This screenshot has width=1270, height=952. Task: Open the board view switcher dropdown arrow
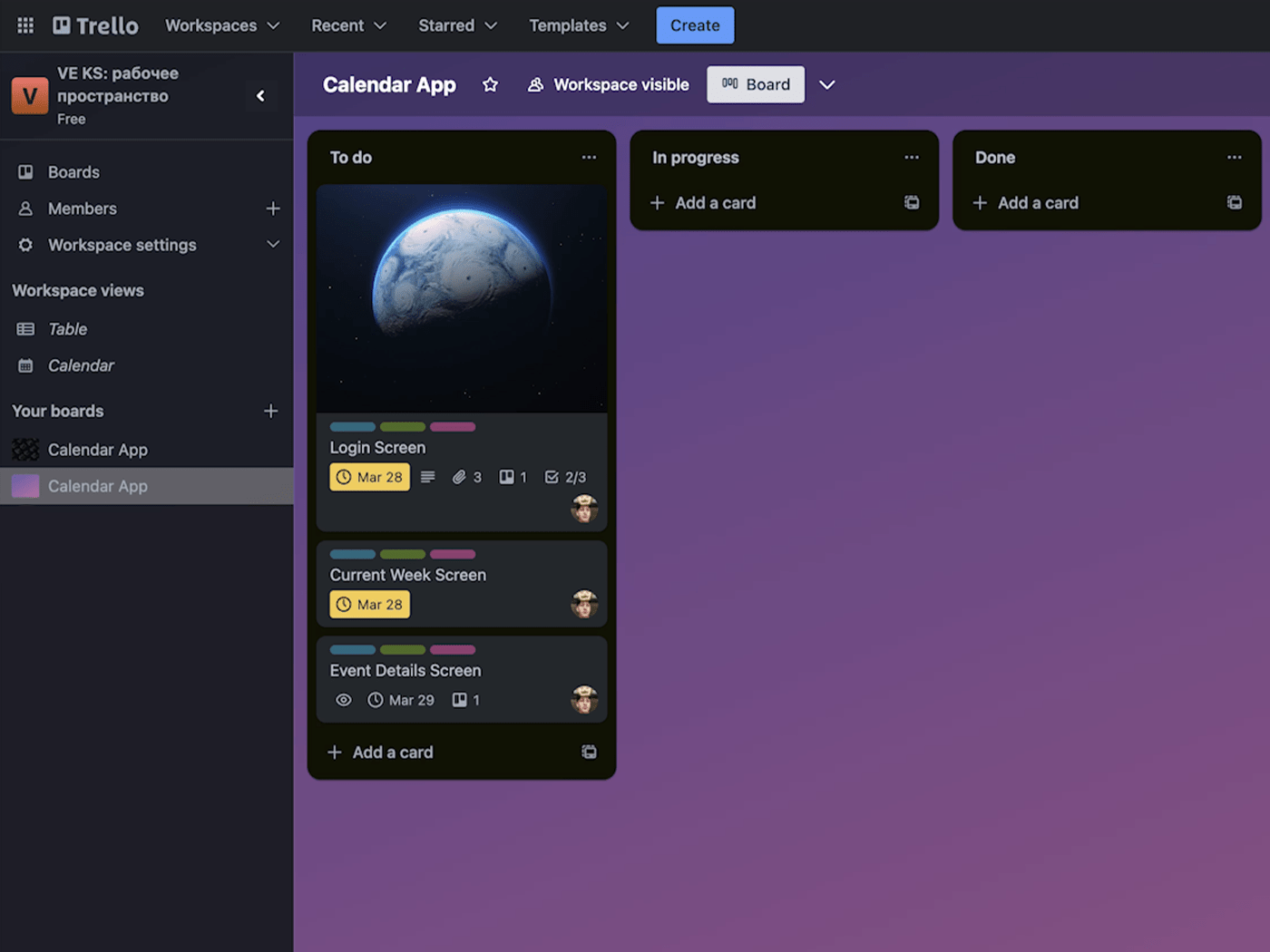(x=826, y=84)
